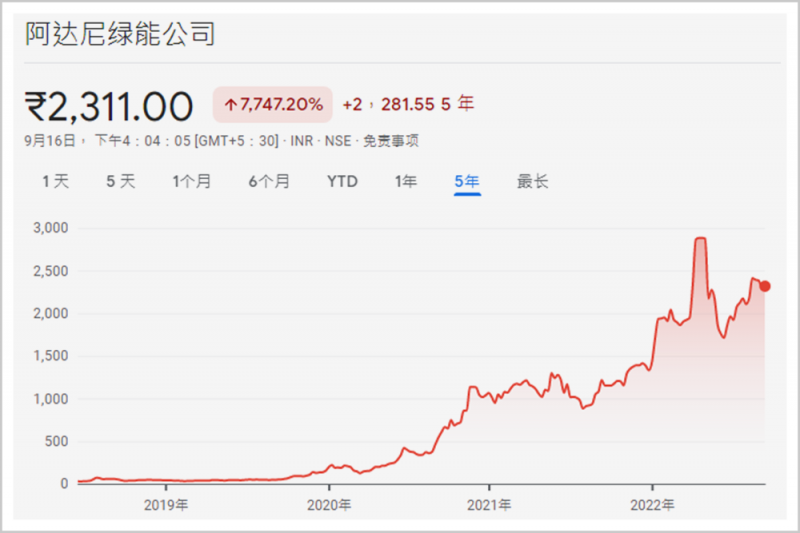The width and height of the screenshot is (800, 533).
Task: Click the red endpoint dot on chart
Action: [x=765, y=286]
